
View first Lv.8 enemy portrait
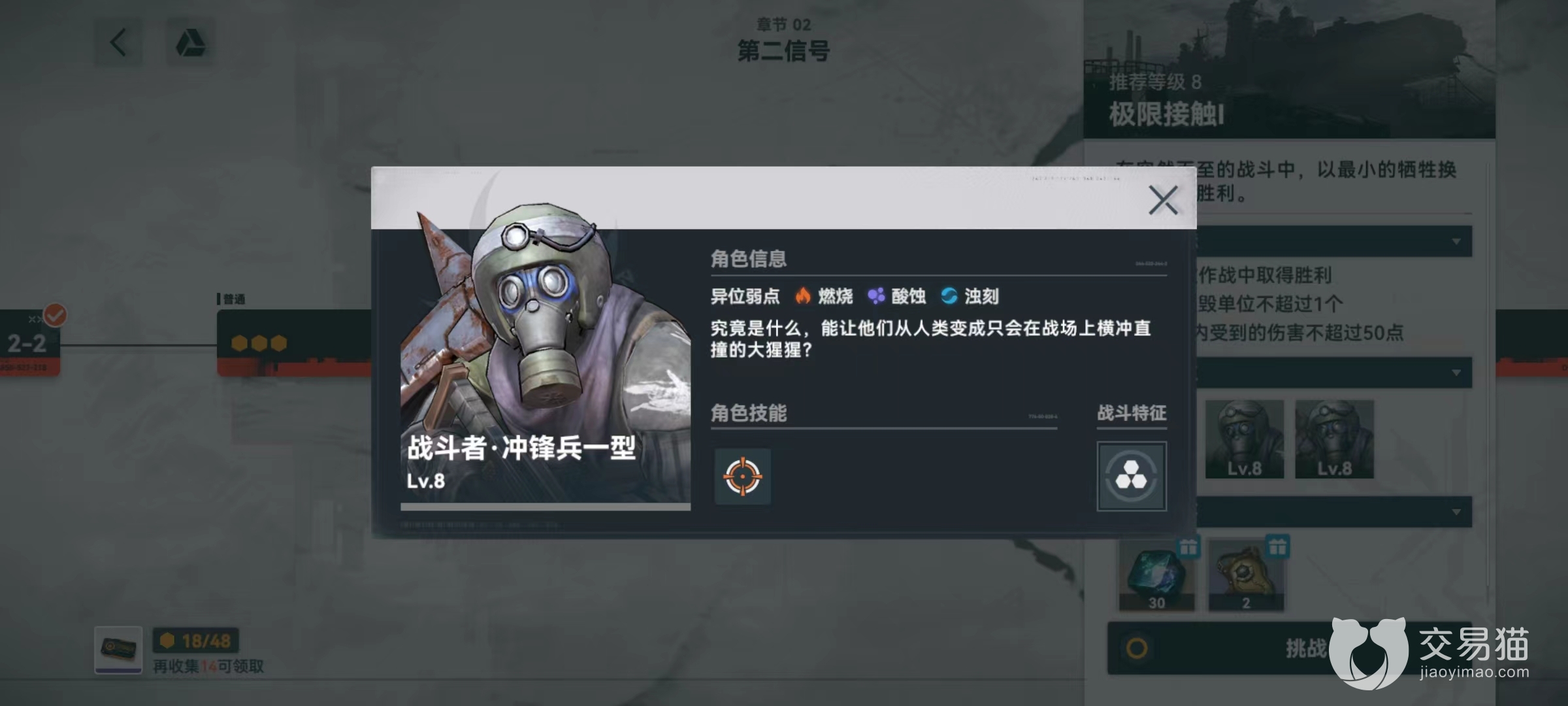coord(1244,439)
